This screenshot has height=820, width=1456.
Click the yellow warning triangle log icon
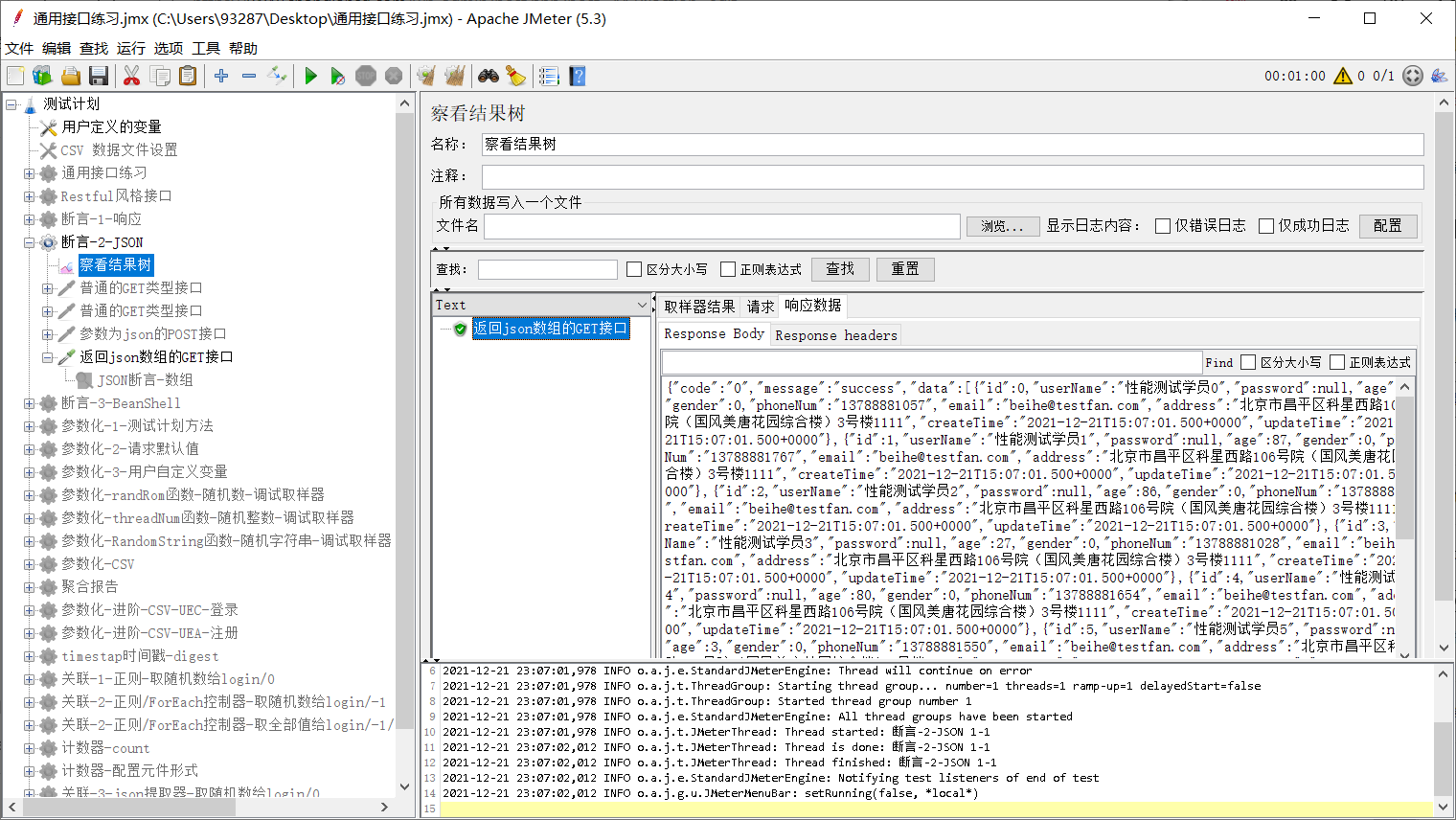pyautogui.click(x=1343, y=76)
